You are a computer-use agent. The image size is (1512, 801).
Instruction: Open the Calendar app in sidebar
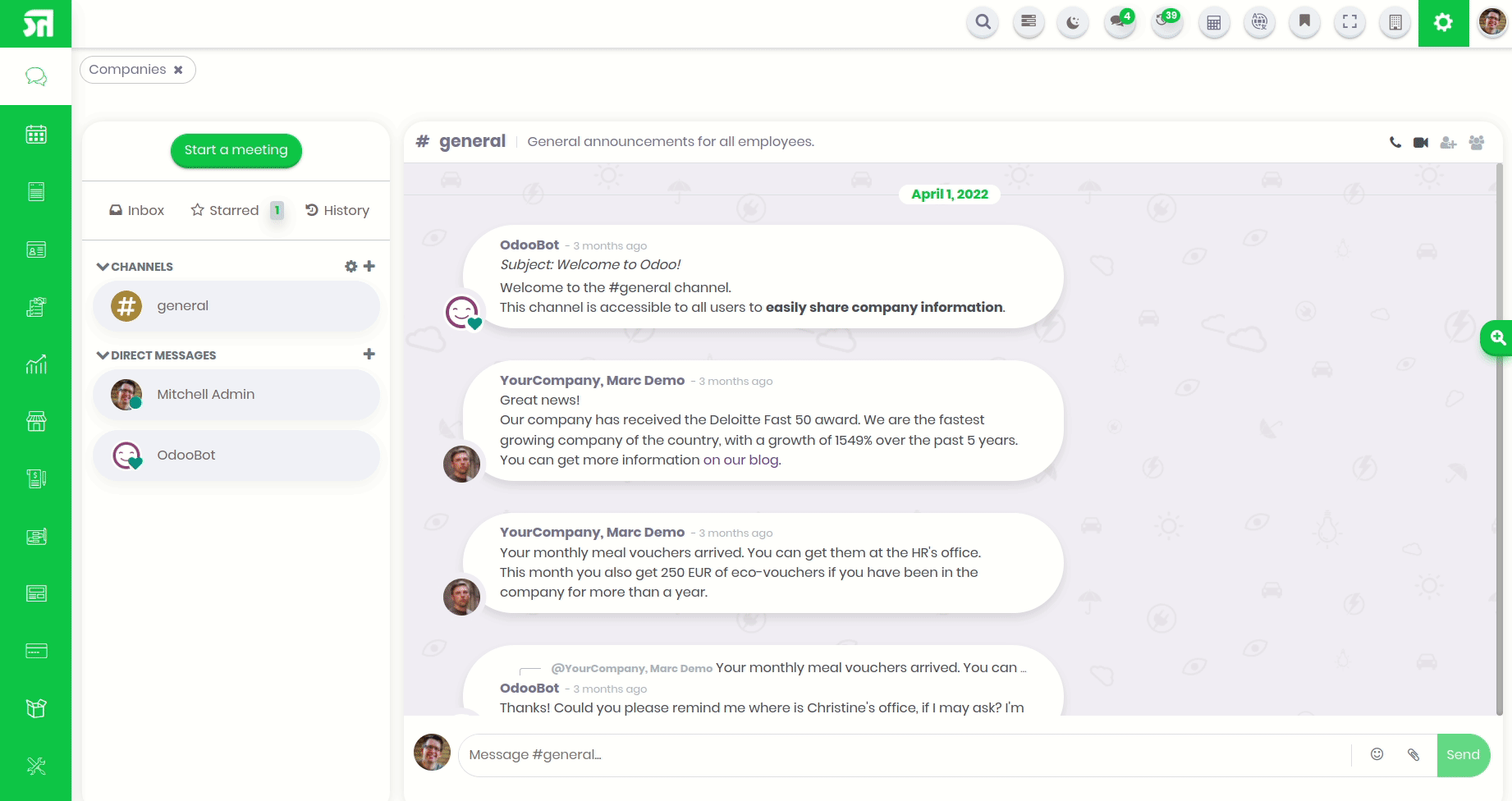[36, 134]
